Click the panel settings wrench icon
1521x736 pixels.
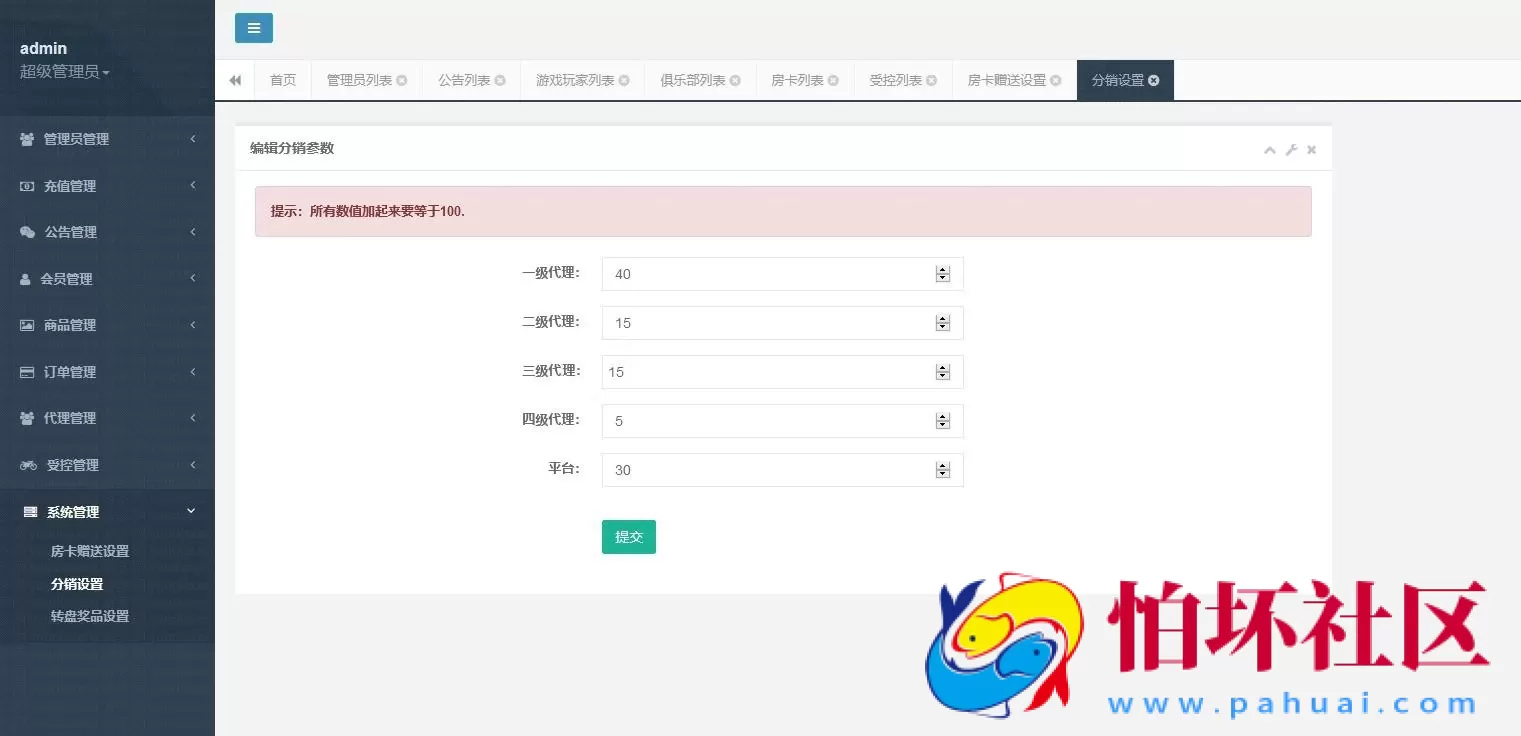[1290, 148]
